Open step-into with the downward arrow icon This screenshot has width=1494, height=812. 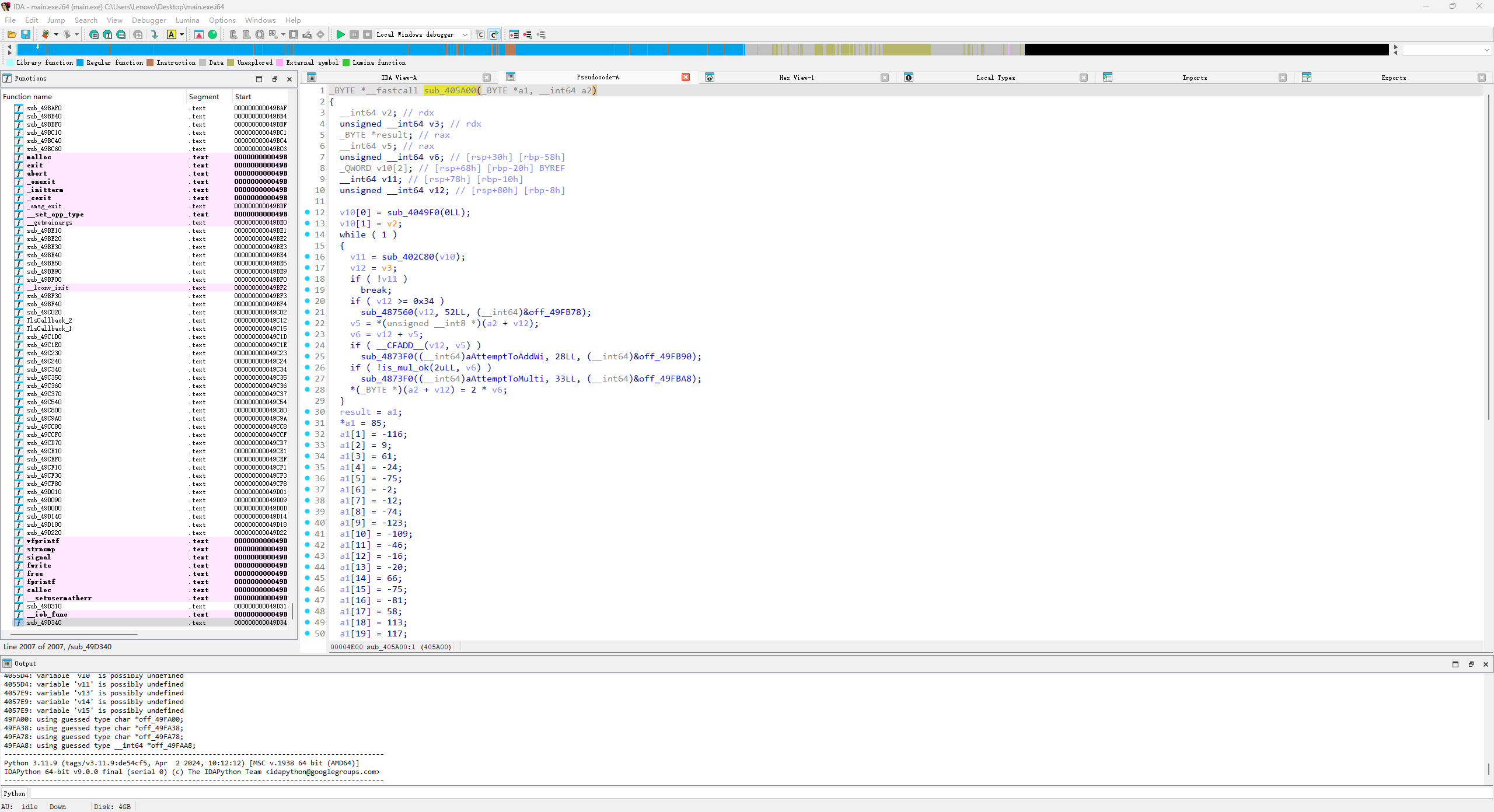155,34
